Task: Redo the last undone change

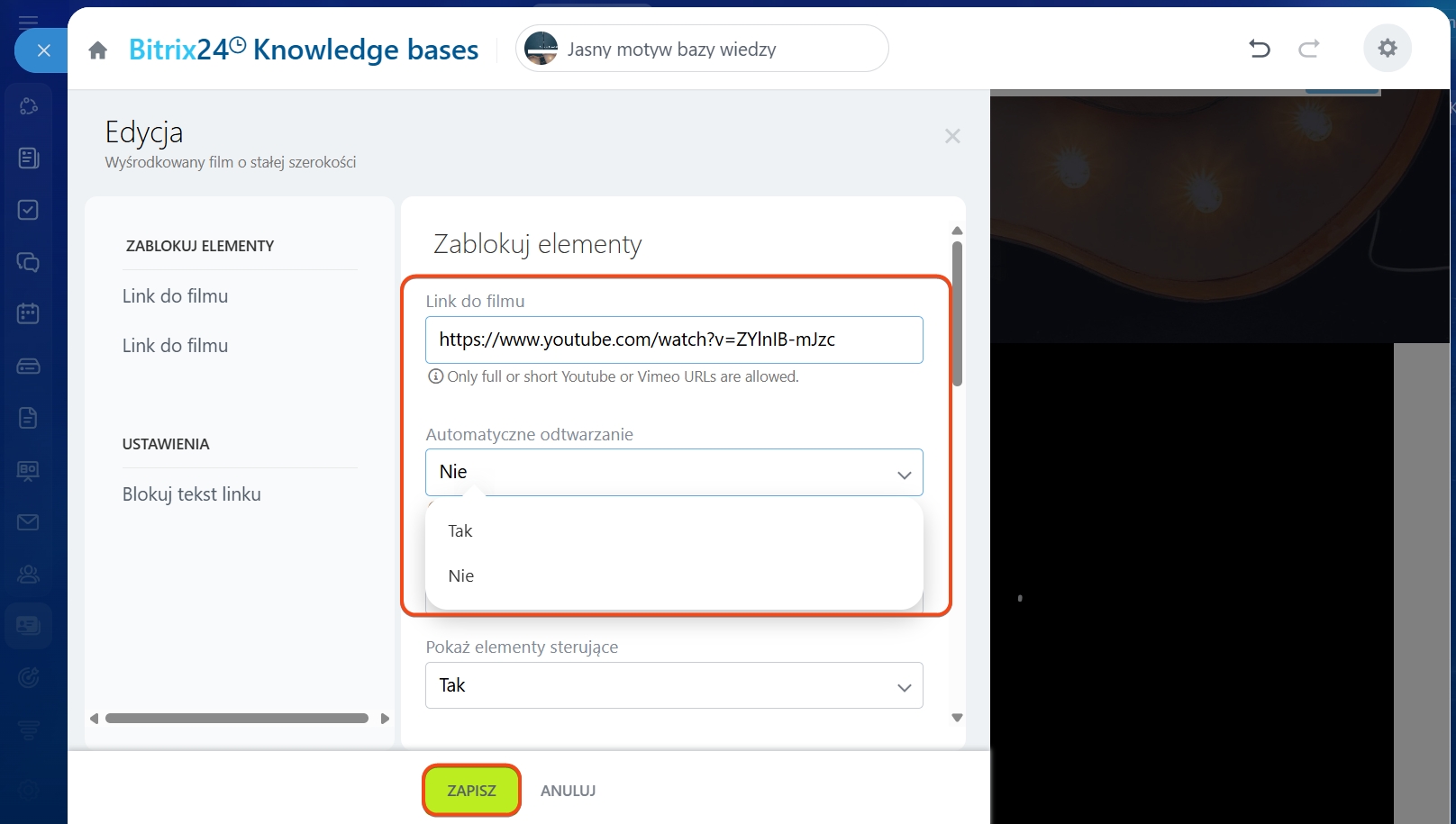Action: [1309, 49]
